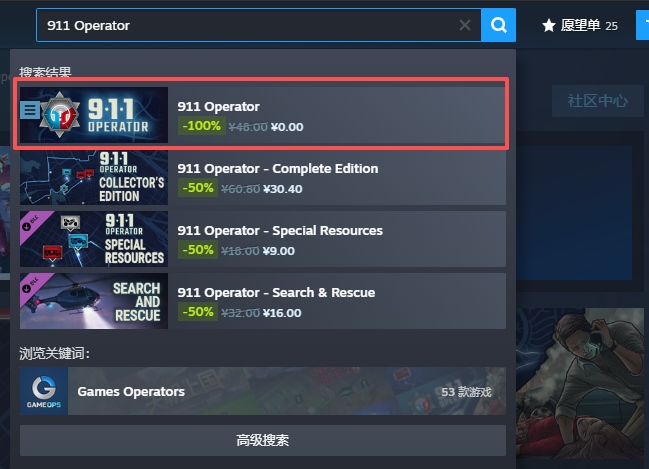This screenshot has width=649, height=469.
Task: Click the 社区中心 community hub button
Action: pyautogui.click(x=597, y=101)
